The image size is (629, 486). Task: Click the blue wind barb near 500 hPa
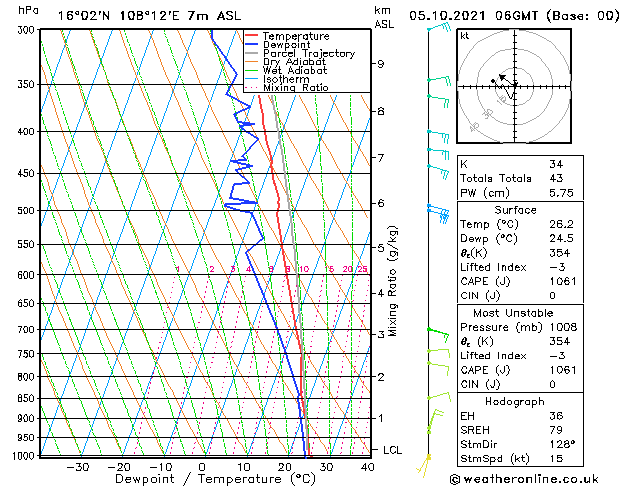pyautogui.click(x=438, y=213)
